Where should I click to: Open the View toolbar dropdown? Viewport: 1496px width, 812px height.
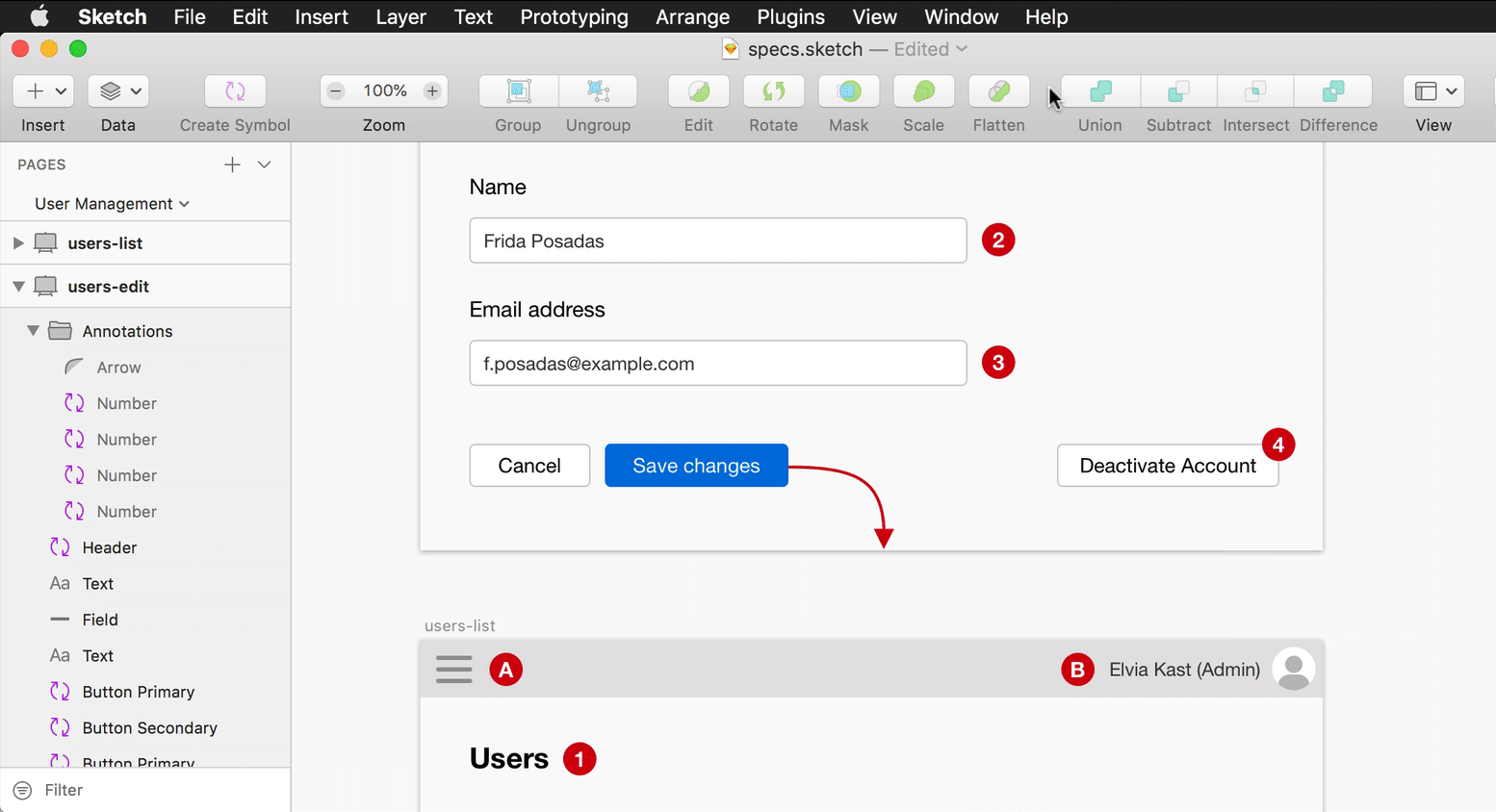[1433, 91]
